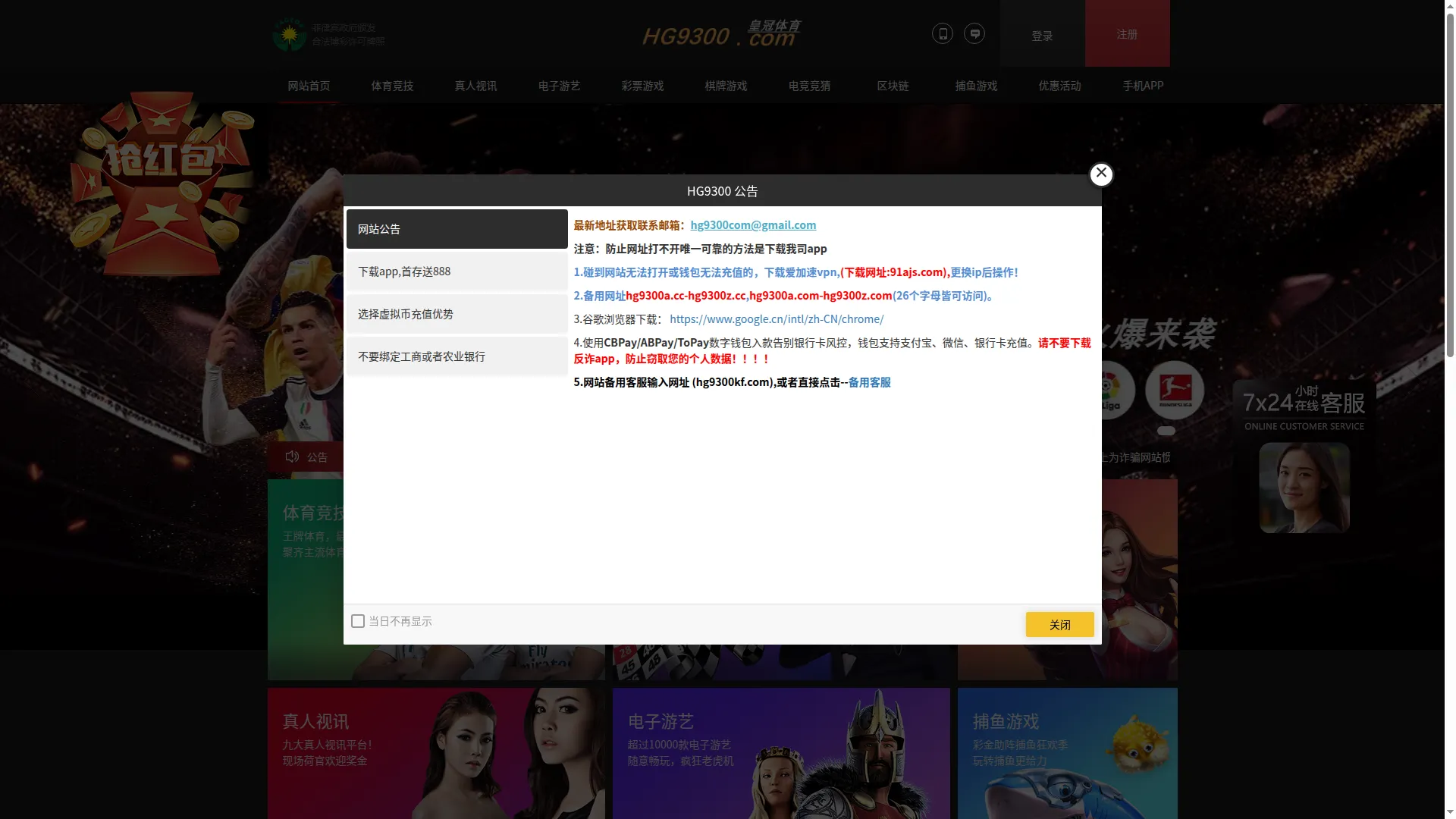Open the 优惠活动 navigation menu
Image resolution: width=1456 pixels, height=819 pixels.
point(1059,86)
